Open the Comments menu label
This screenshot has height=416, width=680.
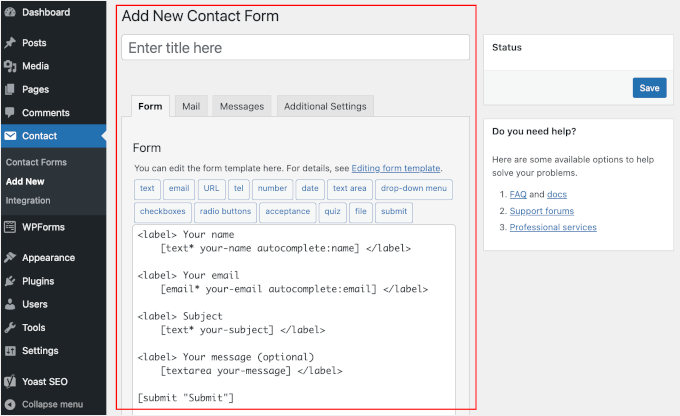(x=46, y=113)
